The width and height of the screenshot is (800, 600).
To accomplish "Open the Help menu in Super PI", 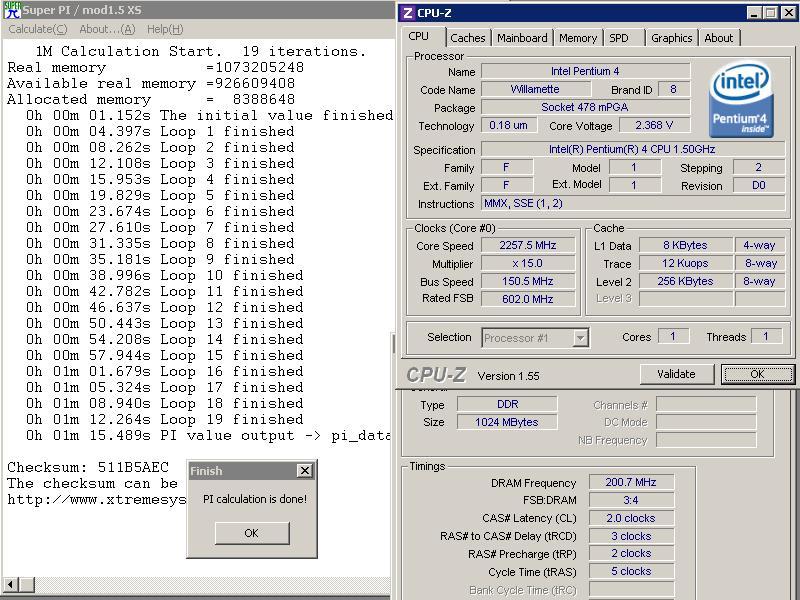I will 165,29.
